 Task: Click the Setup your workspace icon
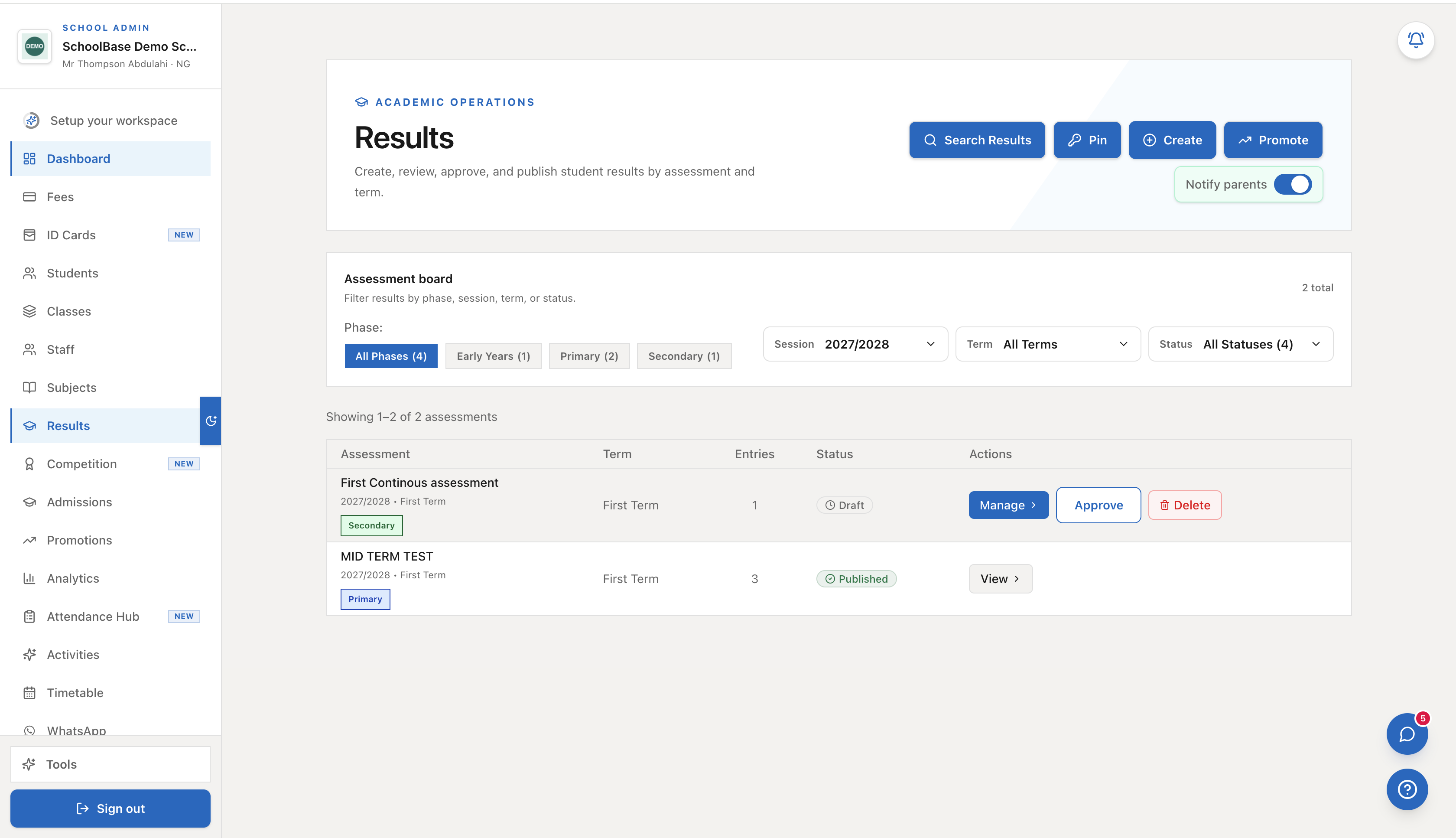[32, 120]
